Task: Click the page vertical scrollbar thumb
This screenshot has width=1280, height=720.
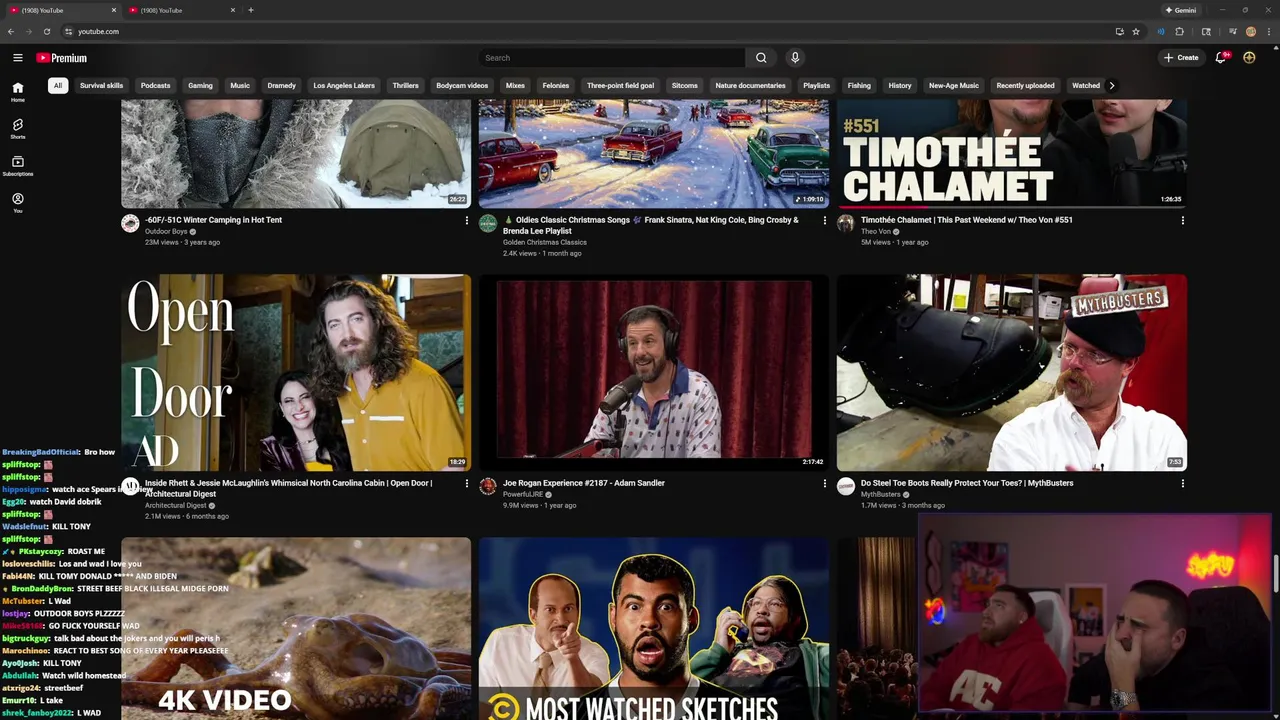Action: pyautogui.click(x=1275, y=575)
